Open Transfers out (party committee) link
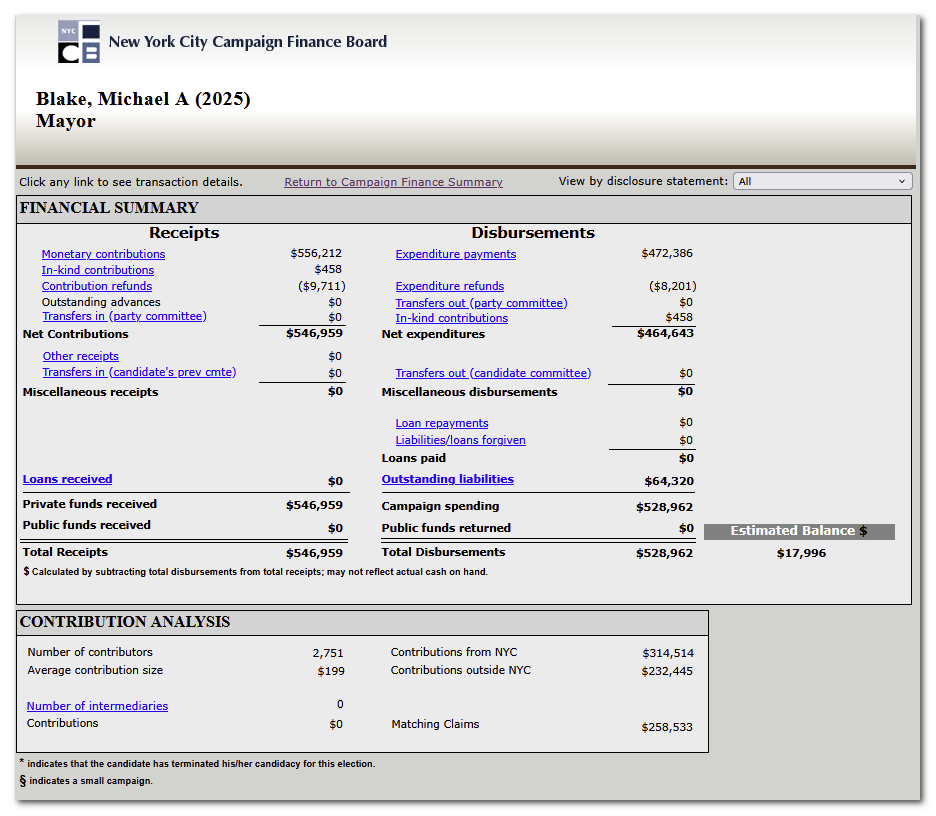This screenshot has width=936, height=816. 482,303
